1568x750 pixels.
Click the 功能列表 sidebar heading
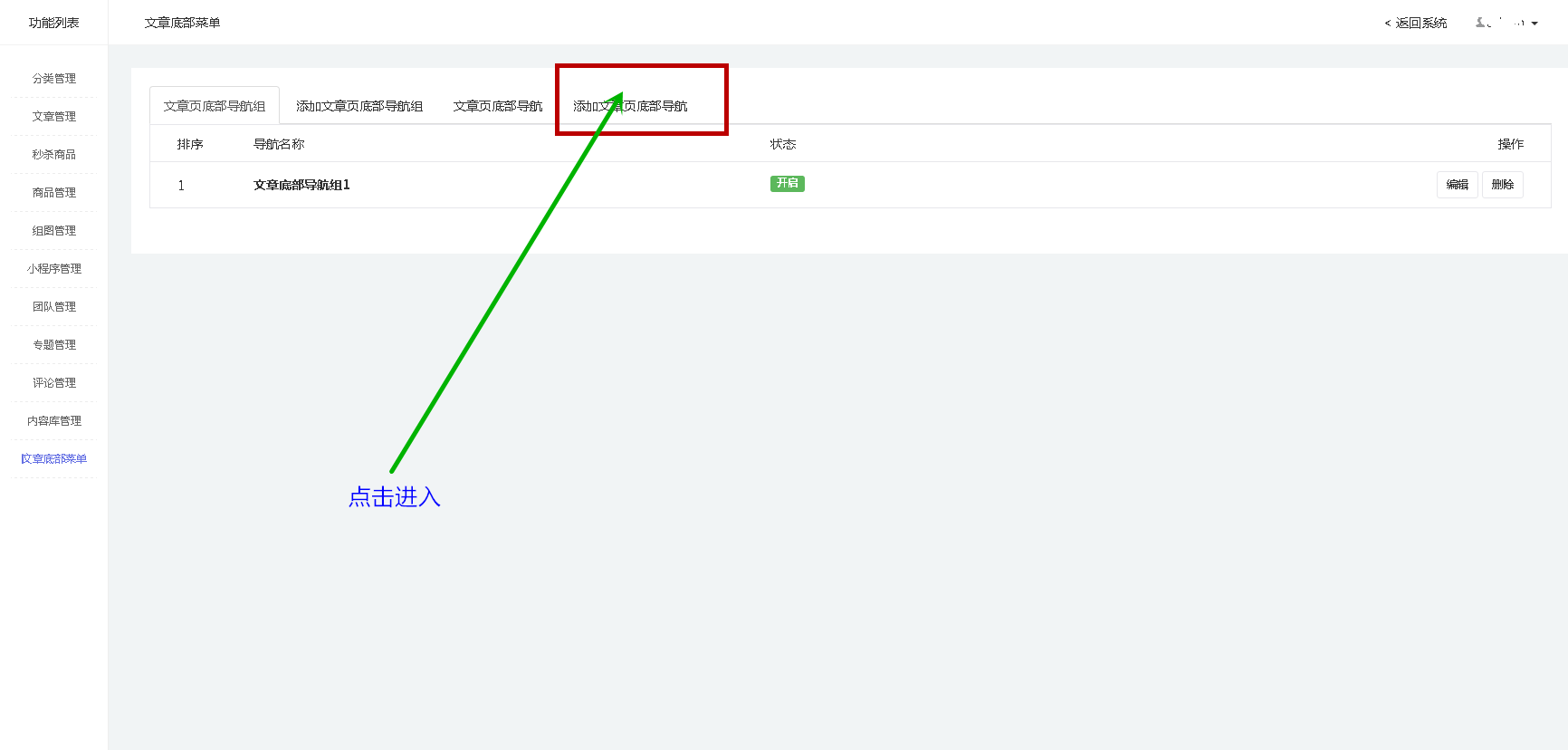54,23
